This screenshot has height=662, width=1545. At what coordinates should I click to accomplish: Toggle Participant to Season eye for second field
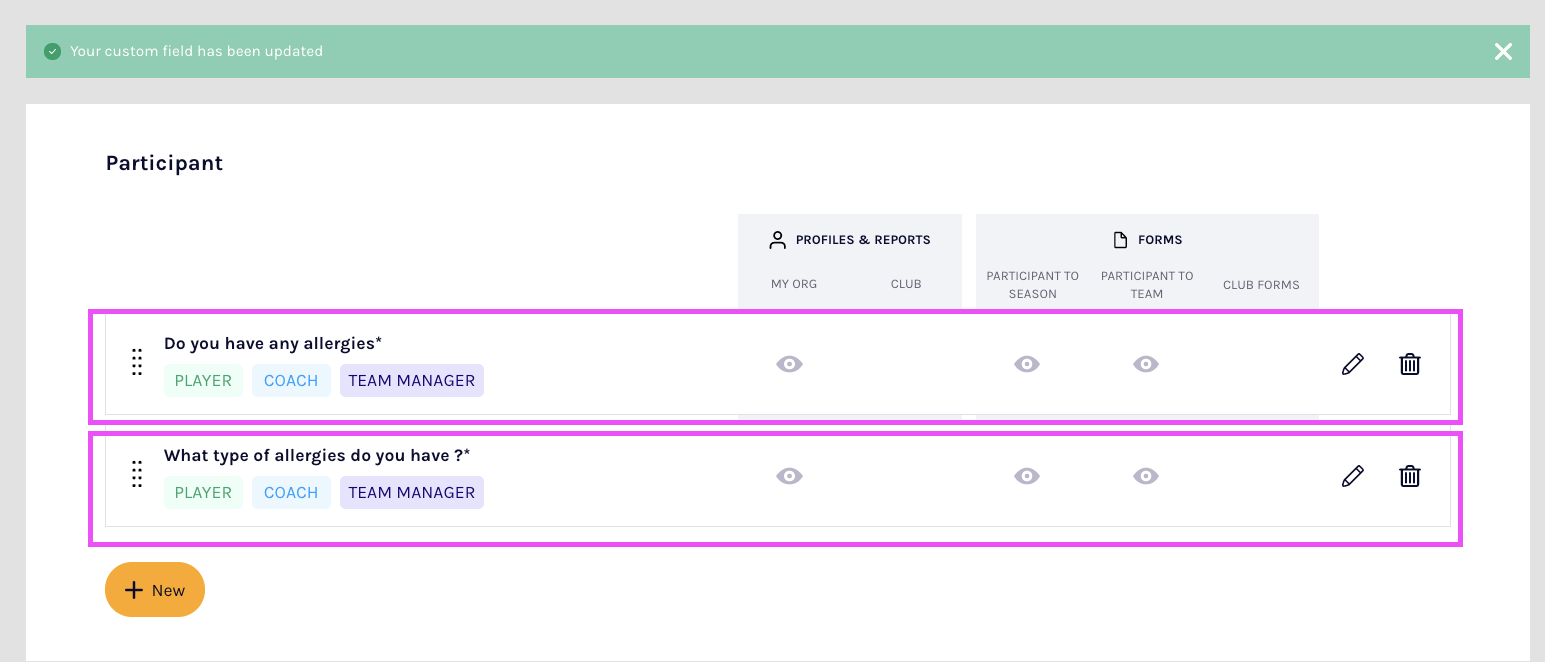tap(1027, 476)
